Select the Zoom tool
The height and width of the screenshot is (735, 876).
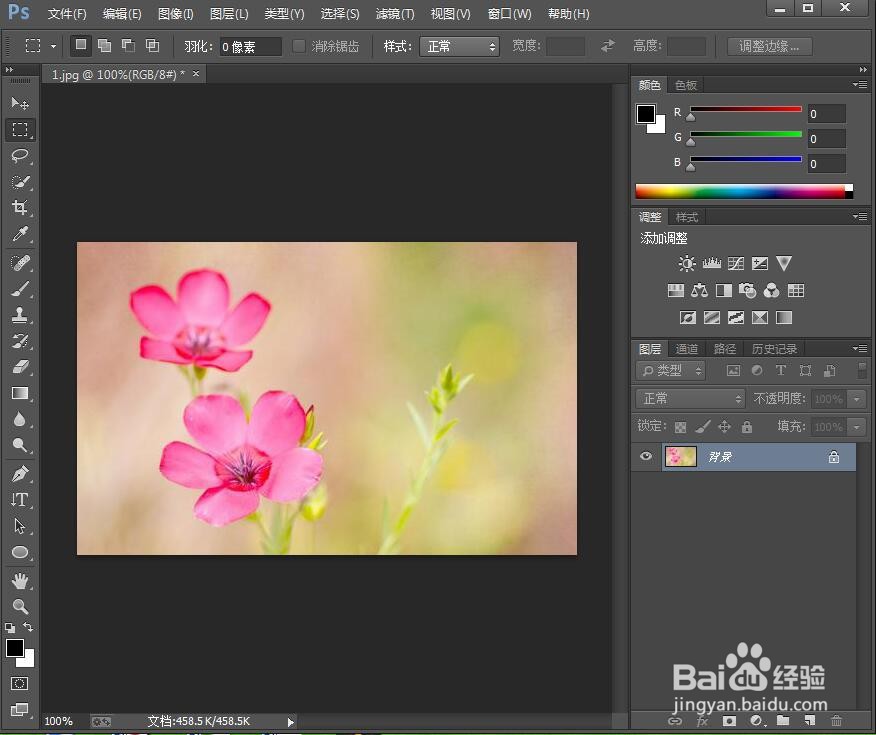[x=20, y=607]
